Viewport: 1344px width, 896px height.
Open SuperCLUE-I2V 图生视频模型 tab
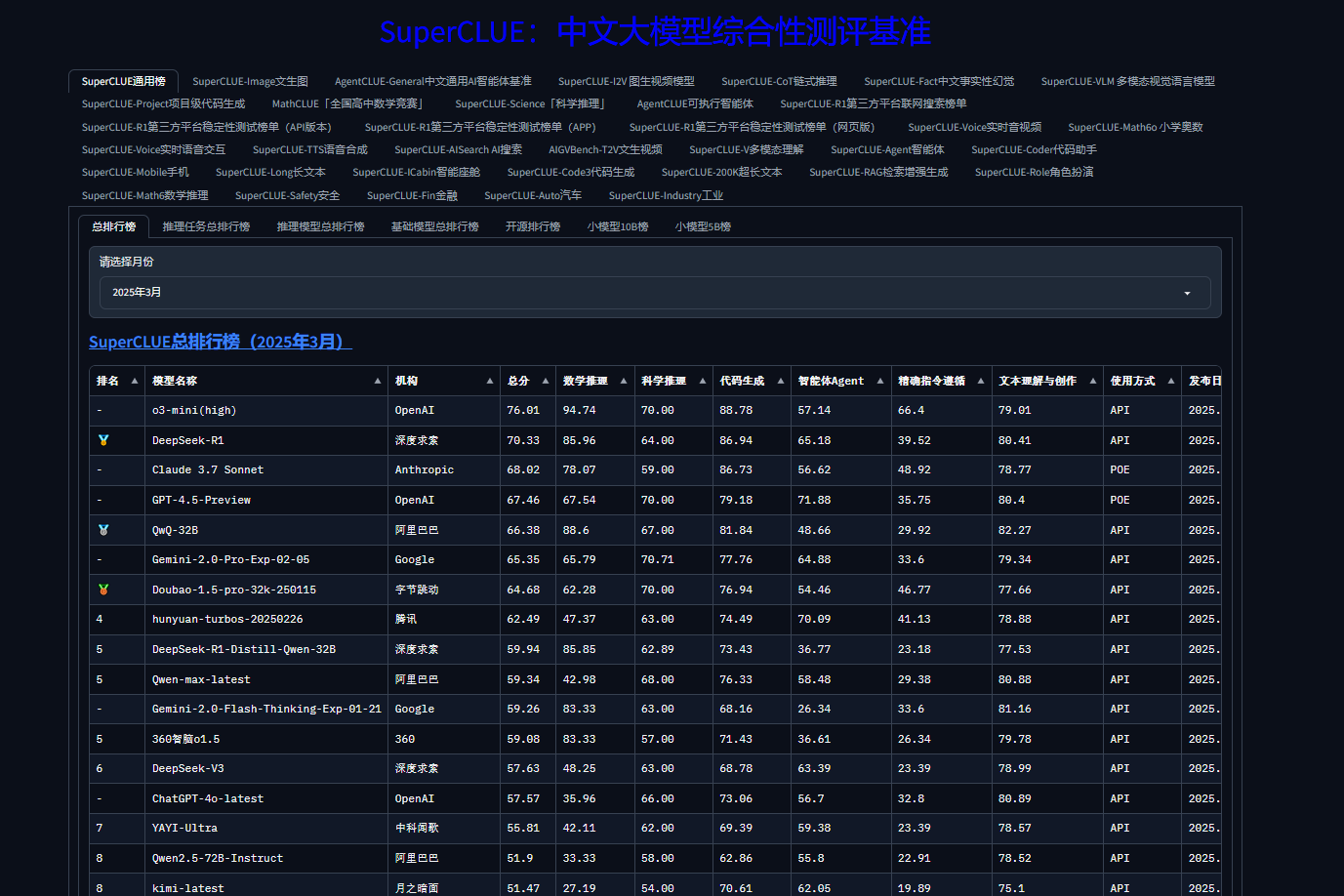coord(627,81)
